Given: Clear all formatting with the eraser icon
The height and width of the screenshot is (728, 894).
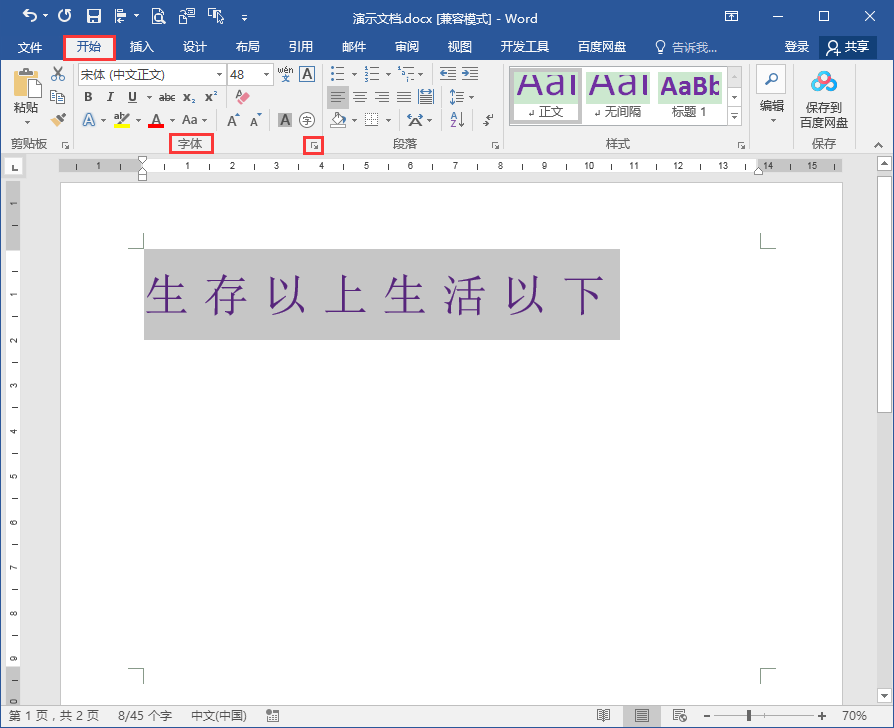Looking at the screenshot, I should point(239,96).
